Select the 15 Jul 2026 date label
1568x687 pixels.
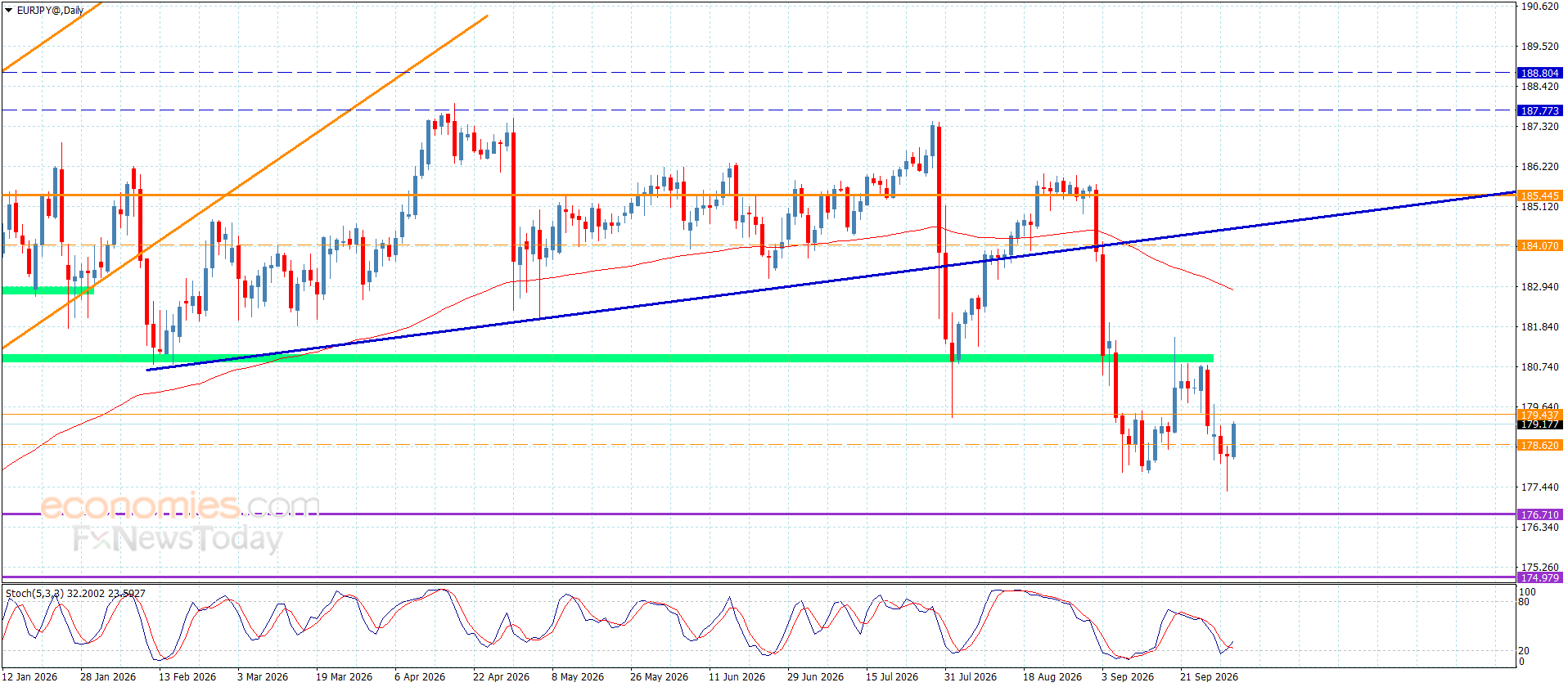pos(892,676)
